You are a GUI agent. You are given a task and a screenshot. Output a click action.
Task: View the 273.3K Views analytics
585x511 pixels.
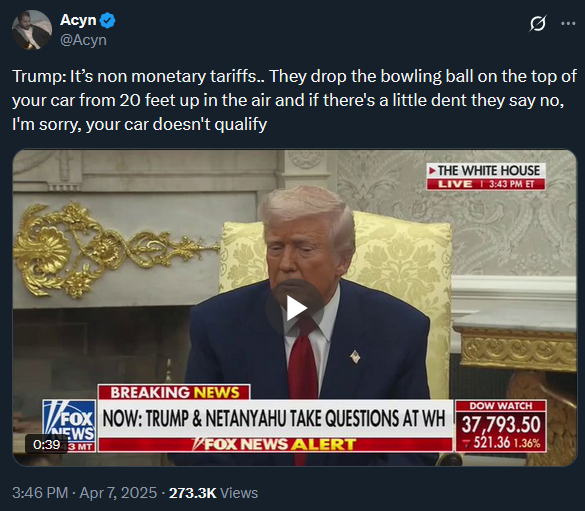click(213, 493)
